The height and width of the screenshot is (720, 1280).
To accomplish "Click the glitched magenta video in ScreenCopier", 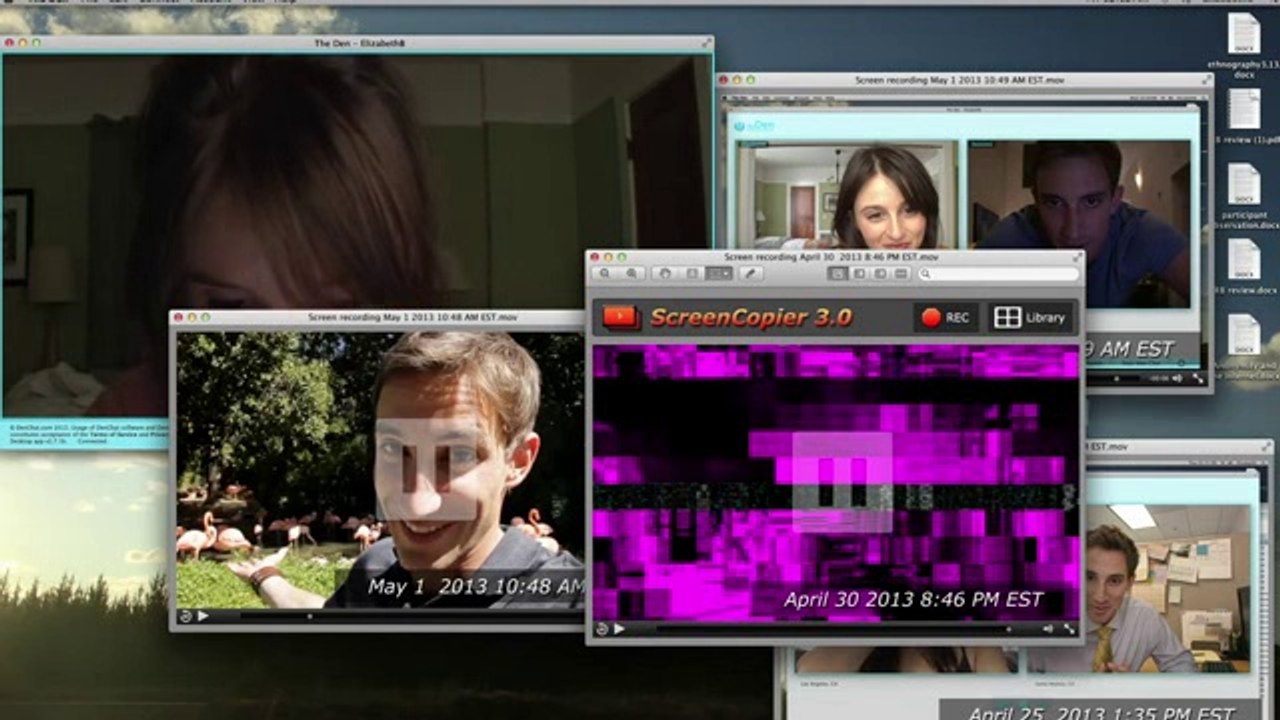I will pyautogui.click(x=836, y=482).
